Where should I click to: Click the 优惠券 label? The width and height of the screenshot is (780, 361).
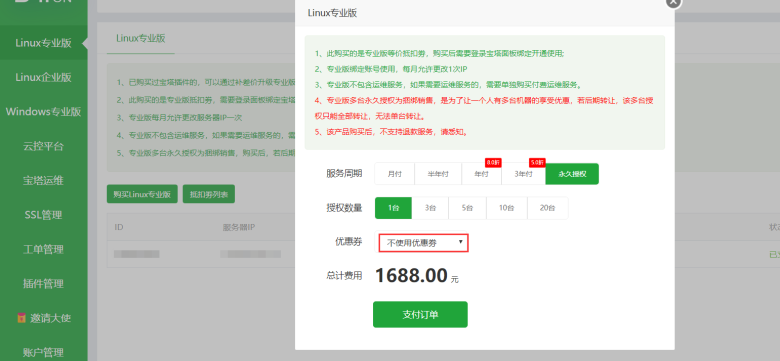(348, 242)
